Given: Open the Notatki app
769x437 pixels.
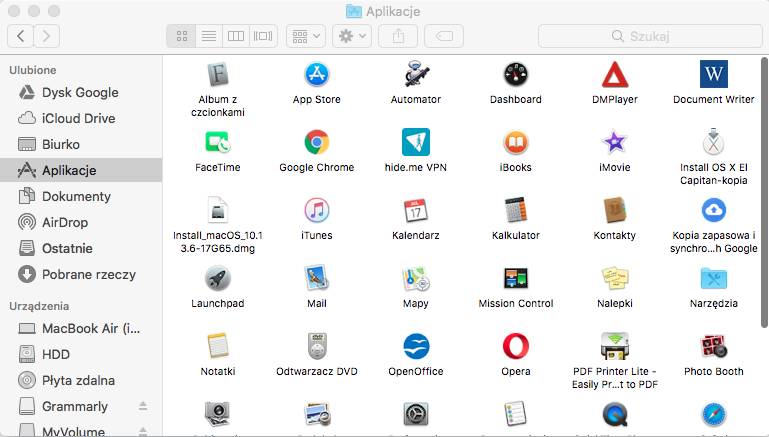Looking at the screenshot, I should (x=218, y=346).
